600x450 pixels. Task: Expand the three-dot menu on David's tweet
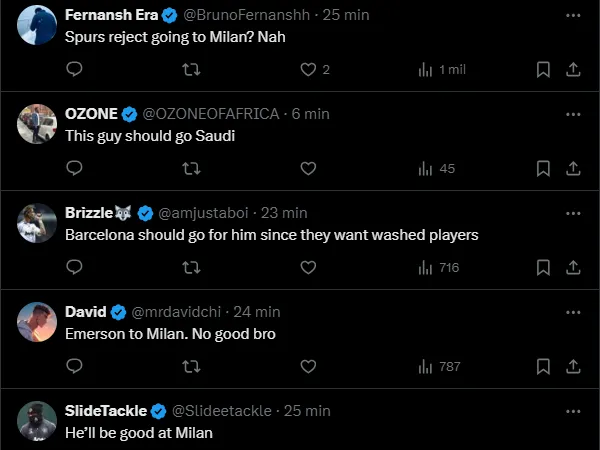573,311
